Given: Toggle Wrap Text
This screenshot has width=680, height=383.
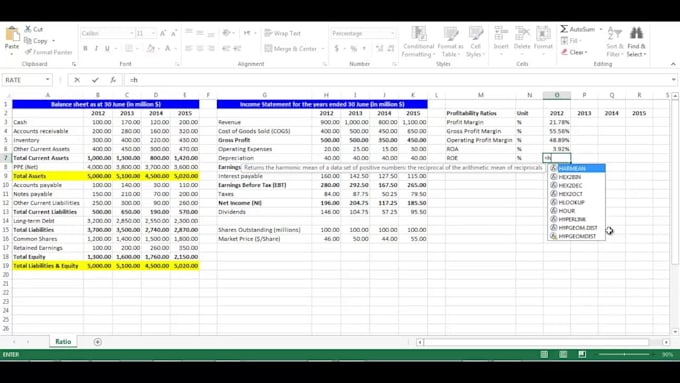Looking at the screenshot, I should [x=282, y=33].
